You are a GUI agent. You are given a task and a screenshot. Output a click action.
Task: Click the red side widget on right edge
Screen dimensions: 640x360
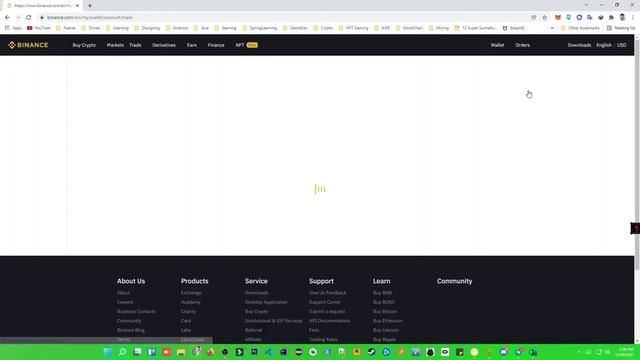pyautogui.click(x=635, y=228)
